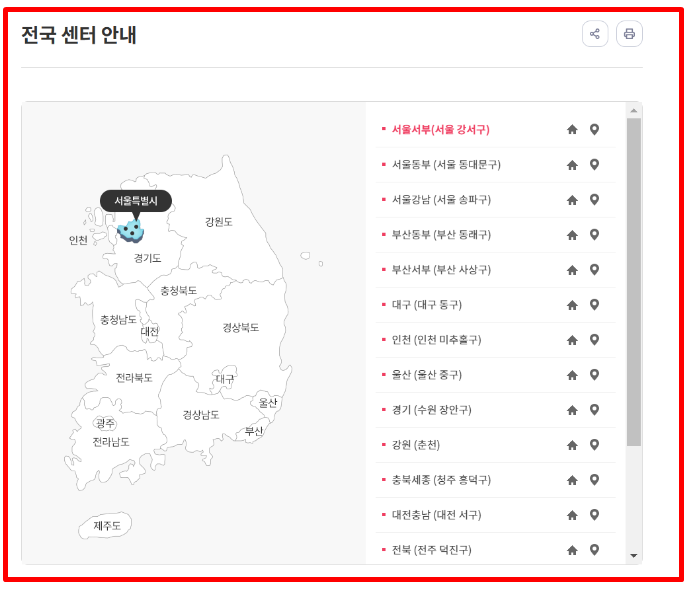Screen dimensions: 691x590
Task: Show map location for 부산동부 (부산 동래구)
Action: (594, 235)
